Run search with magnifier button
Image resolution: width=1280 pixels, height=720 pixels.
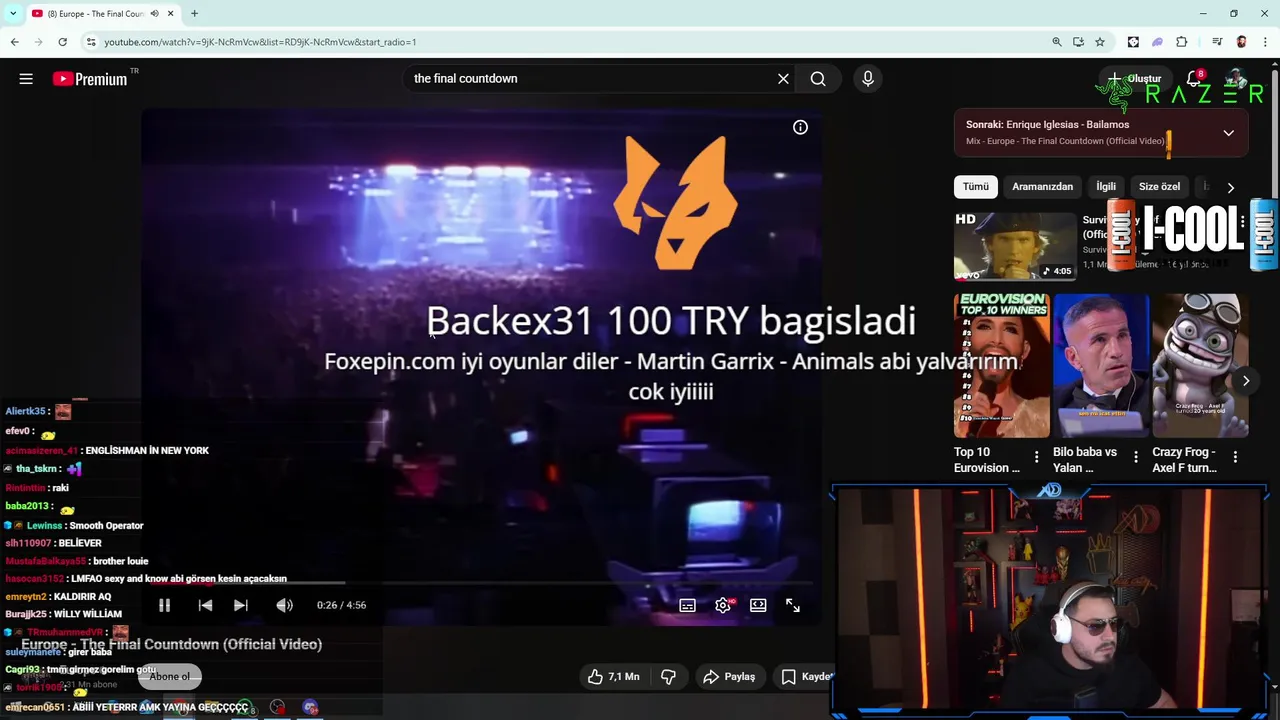[x=818, y=79]
